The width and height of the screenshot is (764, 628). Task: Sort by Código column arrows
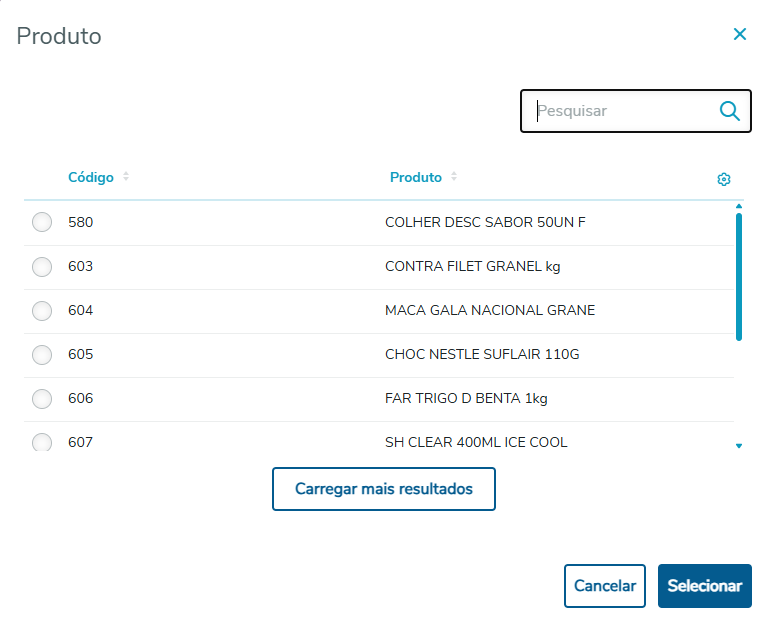click(x=126, y=177)
